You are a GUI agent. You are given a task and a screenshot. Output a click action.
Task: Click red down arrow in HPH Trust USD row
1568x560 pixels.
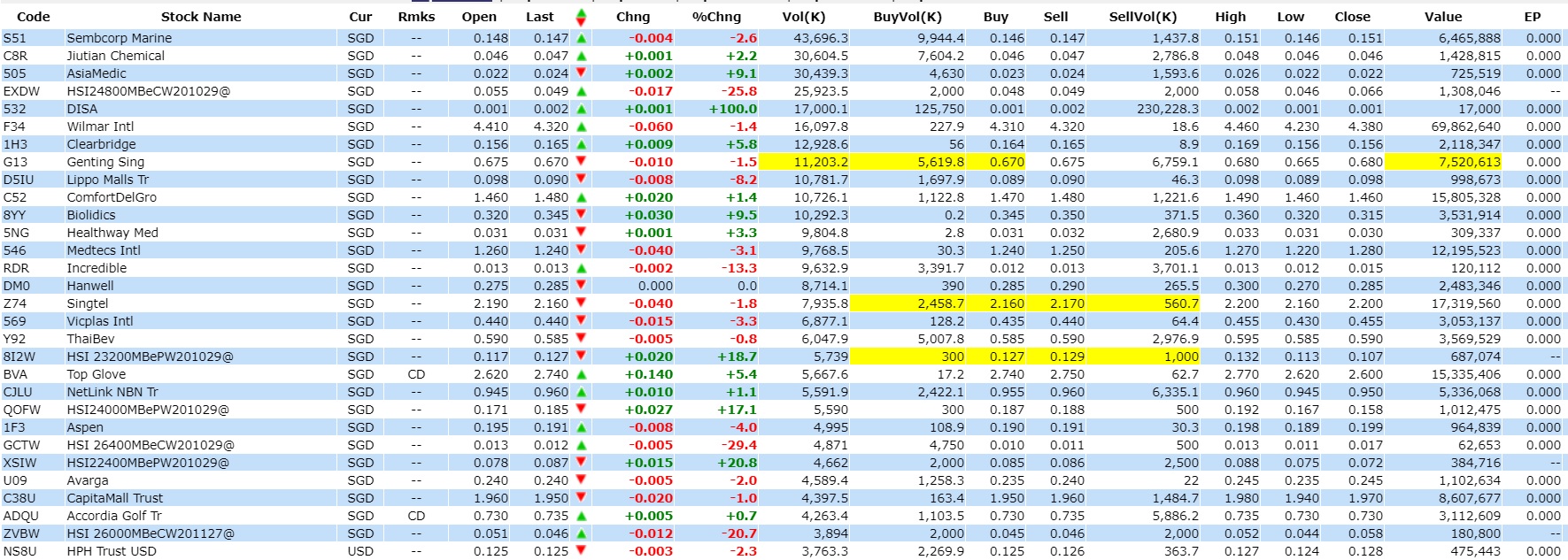click(x=582, y=550)
